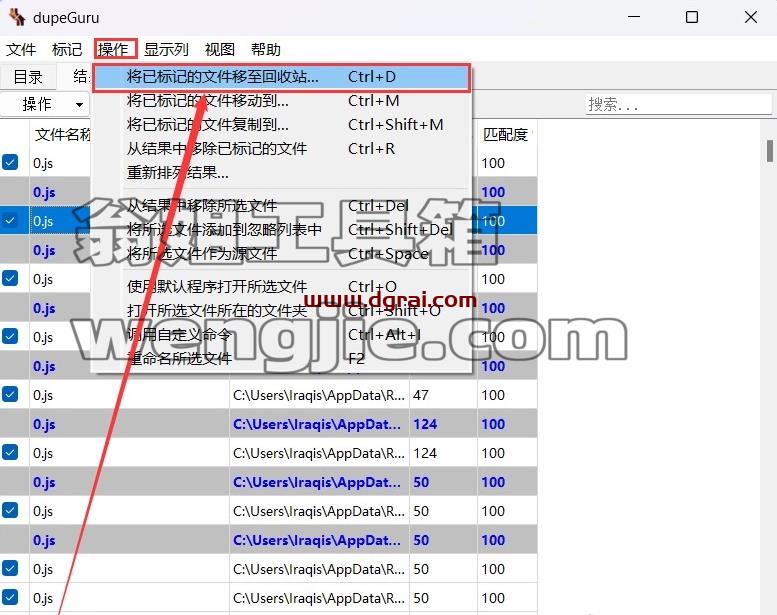
Task: Maximize the dupeGuru window
Action: 692,17
